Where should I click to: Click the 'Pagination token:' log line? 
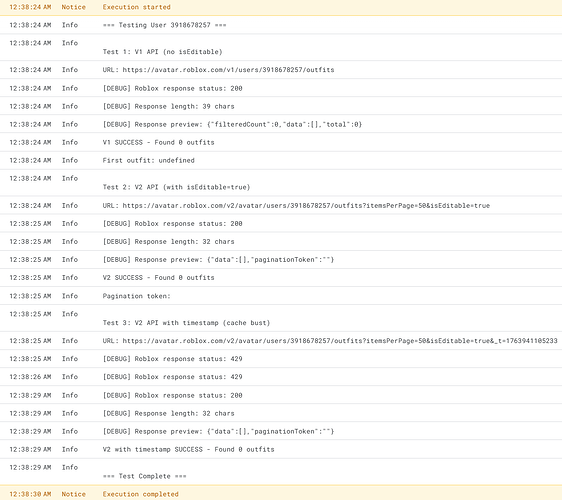[137, 296]
